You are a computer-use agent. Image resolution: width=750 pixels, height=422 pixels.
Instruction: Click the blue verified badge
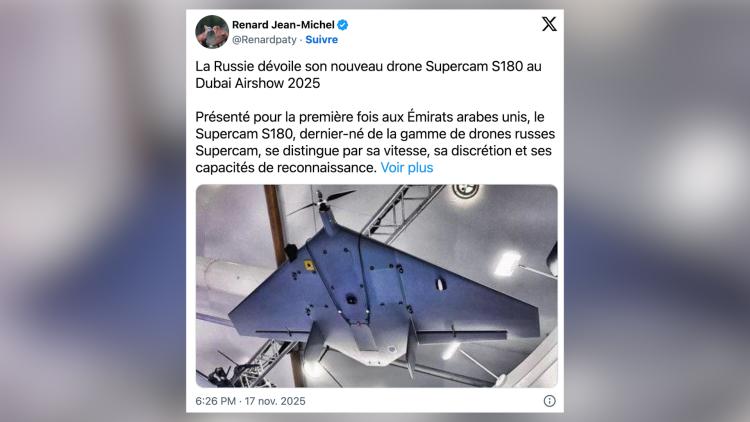[x=342, y=25]
